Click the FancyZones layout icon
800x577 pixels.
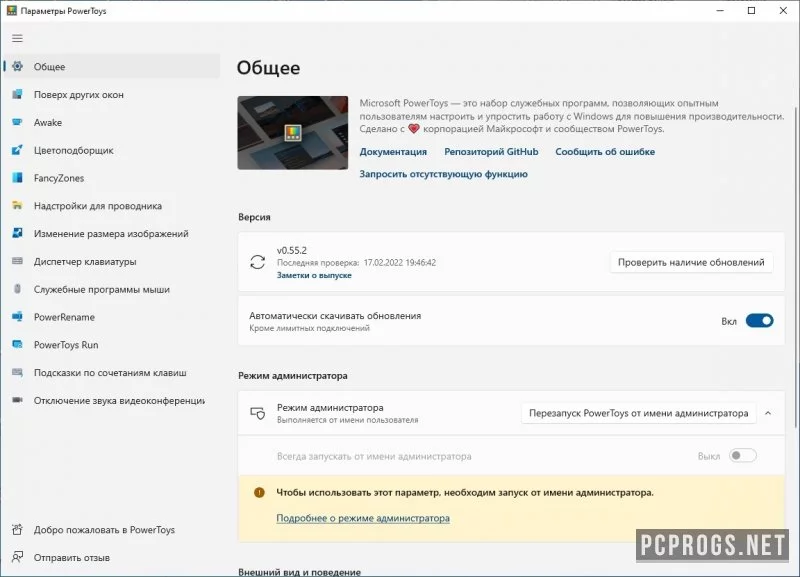click(17, 178)
